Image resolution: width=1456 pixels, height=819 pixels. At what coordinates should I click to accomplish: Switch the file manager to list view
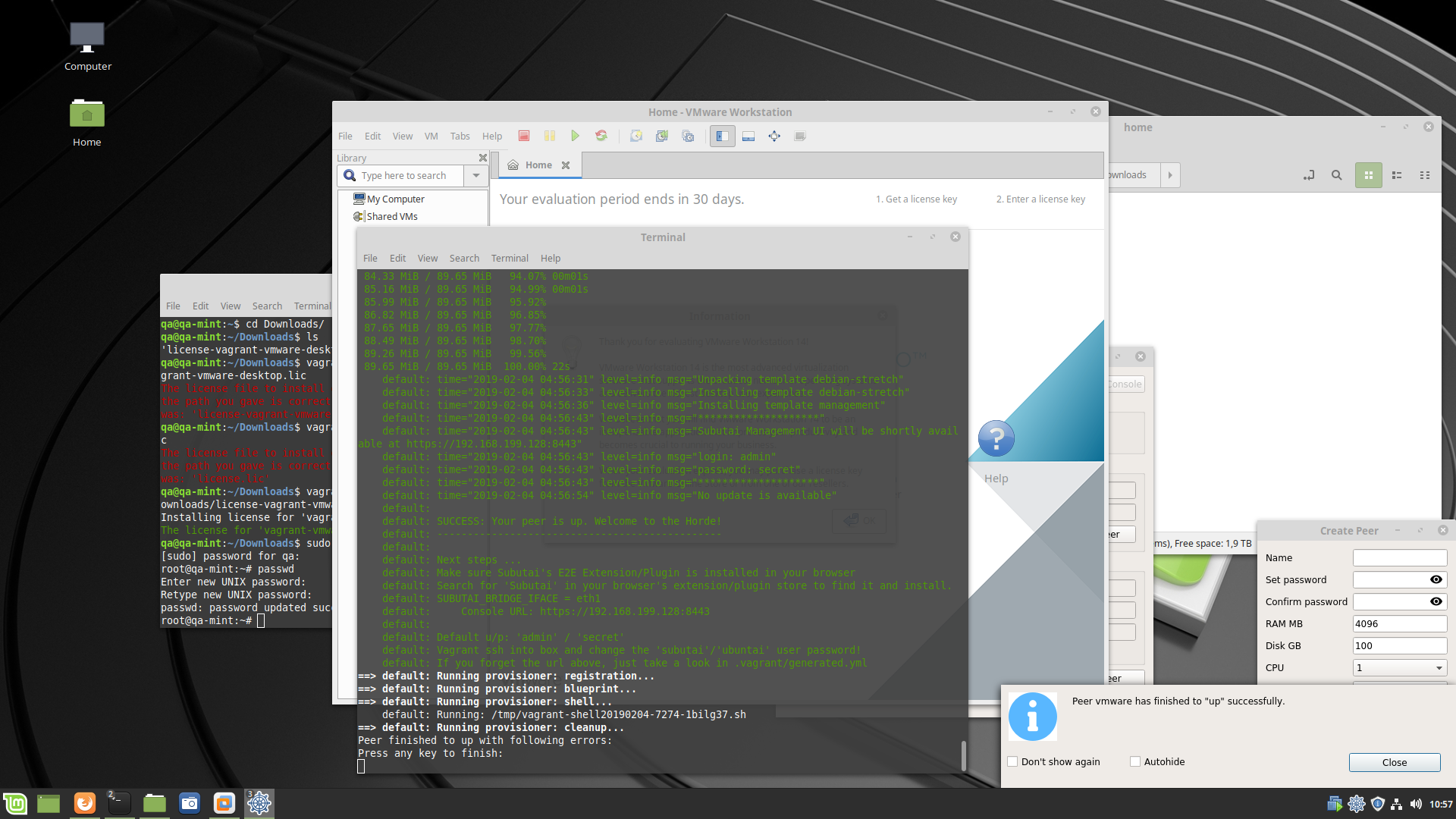[1397, 175]
